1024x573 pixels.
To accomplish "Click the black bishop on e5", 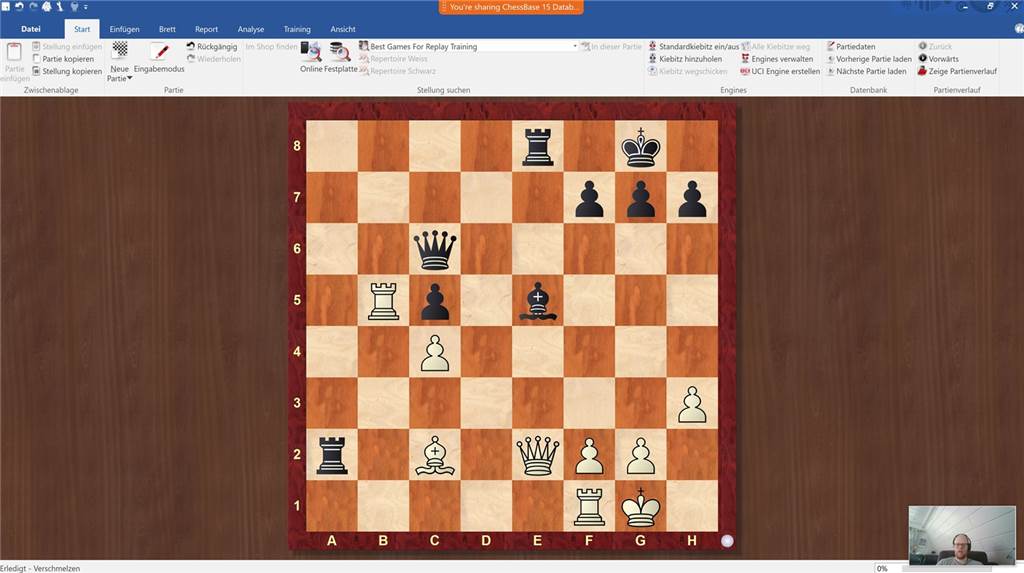I will coord(537,301).
